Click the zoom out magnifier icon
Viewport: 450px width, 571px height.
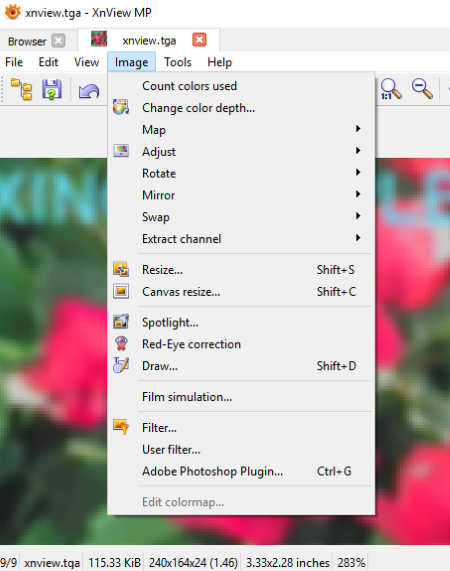(422, 89)
